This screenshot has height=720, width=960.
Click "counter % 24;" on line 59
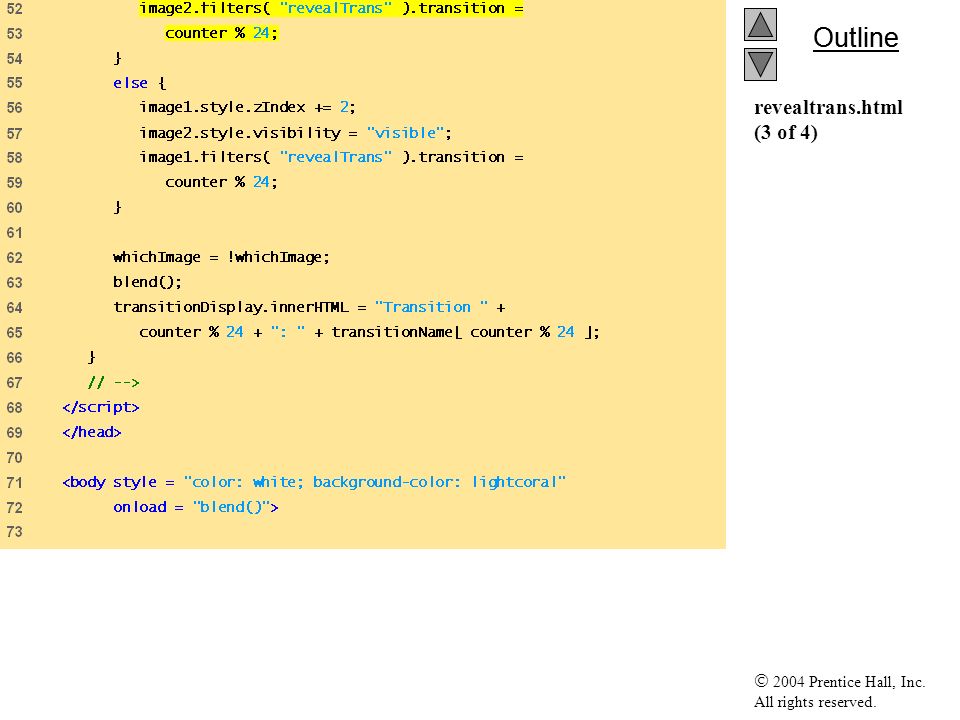pos(221,182)
